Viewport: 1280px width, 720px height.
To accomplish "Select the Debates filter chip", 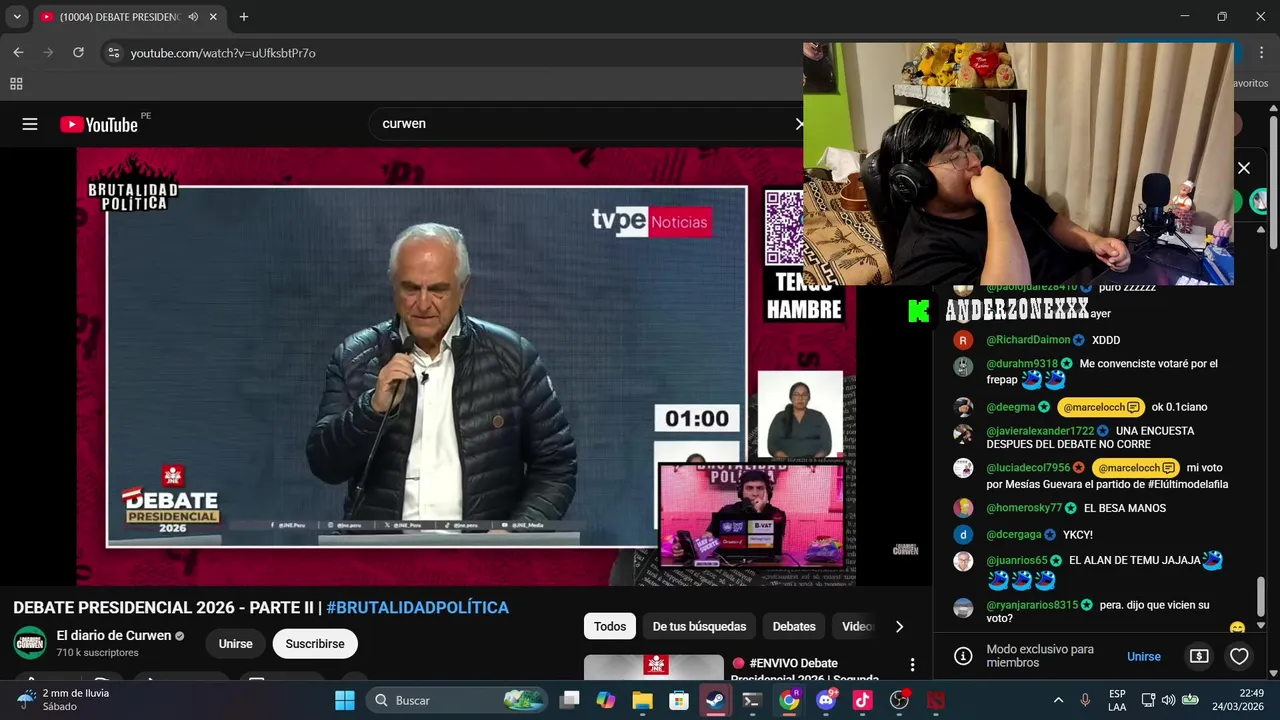I will click(x=794, y=626).
